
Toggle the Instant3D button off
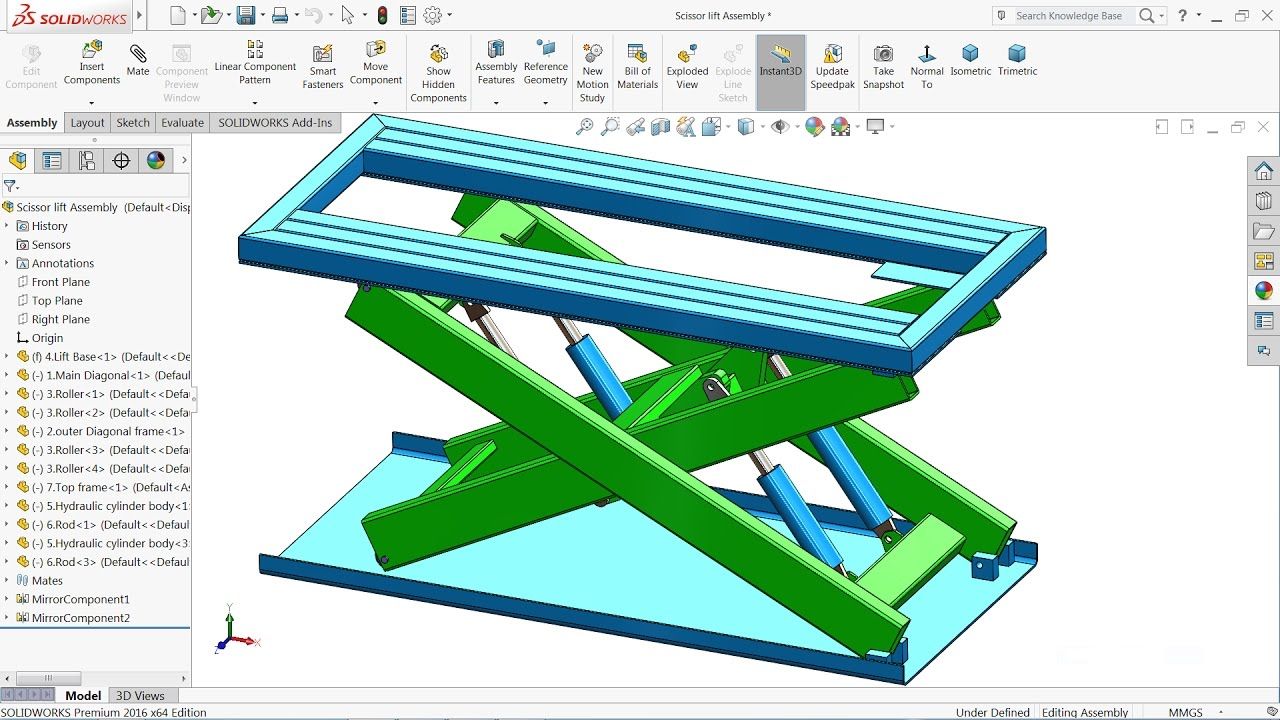[x=781, y=72]
